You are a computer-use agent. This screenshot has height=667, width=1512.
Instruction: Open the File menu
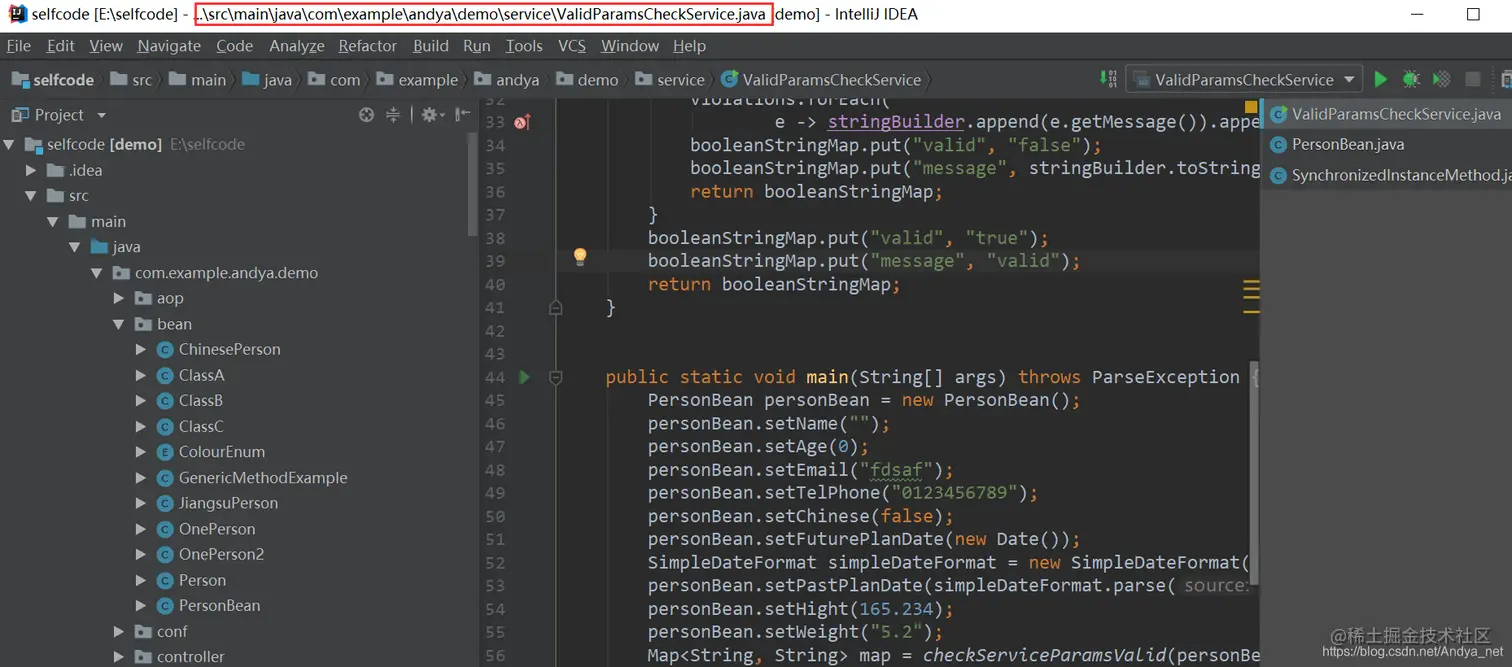coord(18,46)
